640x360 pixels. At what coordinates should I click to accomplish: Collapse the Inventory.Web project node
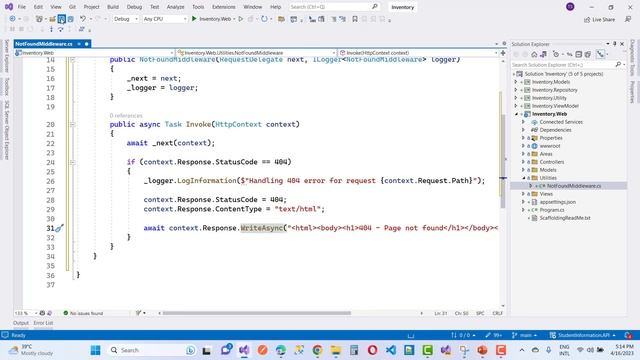[x=516, y=114]
